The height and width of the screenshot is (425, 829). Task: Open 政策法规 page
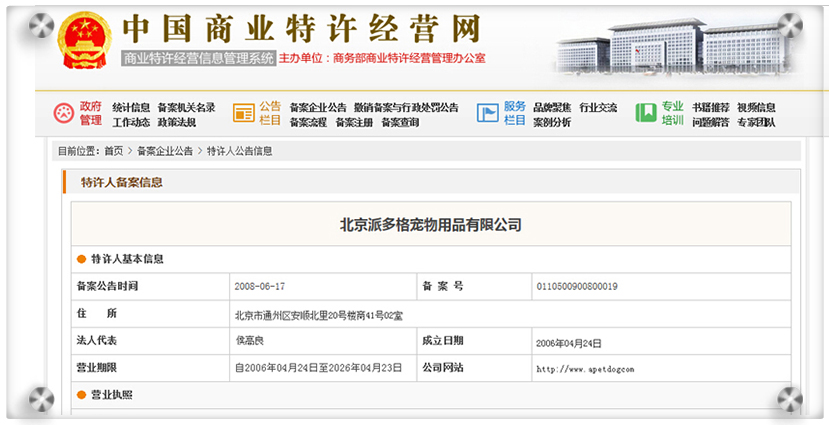[176, 123]
